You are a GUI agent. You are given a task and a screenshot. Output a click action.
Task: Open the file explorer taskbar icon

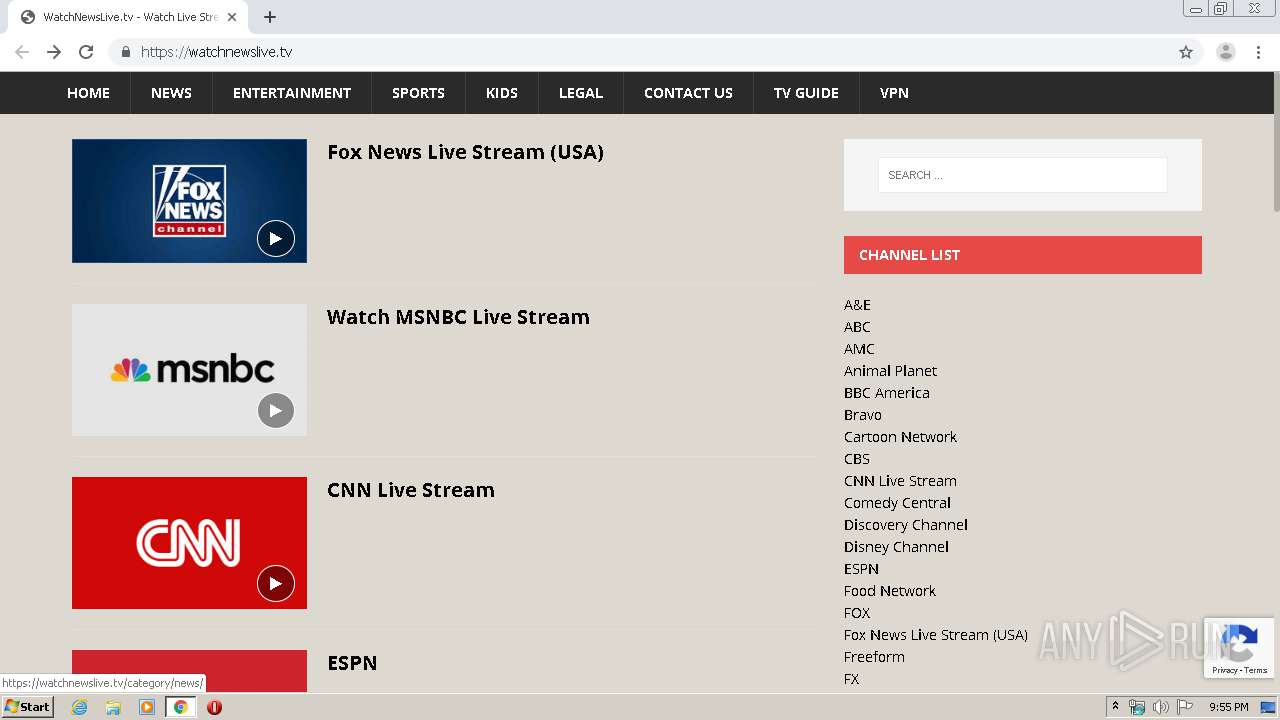tap(113, 707)
